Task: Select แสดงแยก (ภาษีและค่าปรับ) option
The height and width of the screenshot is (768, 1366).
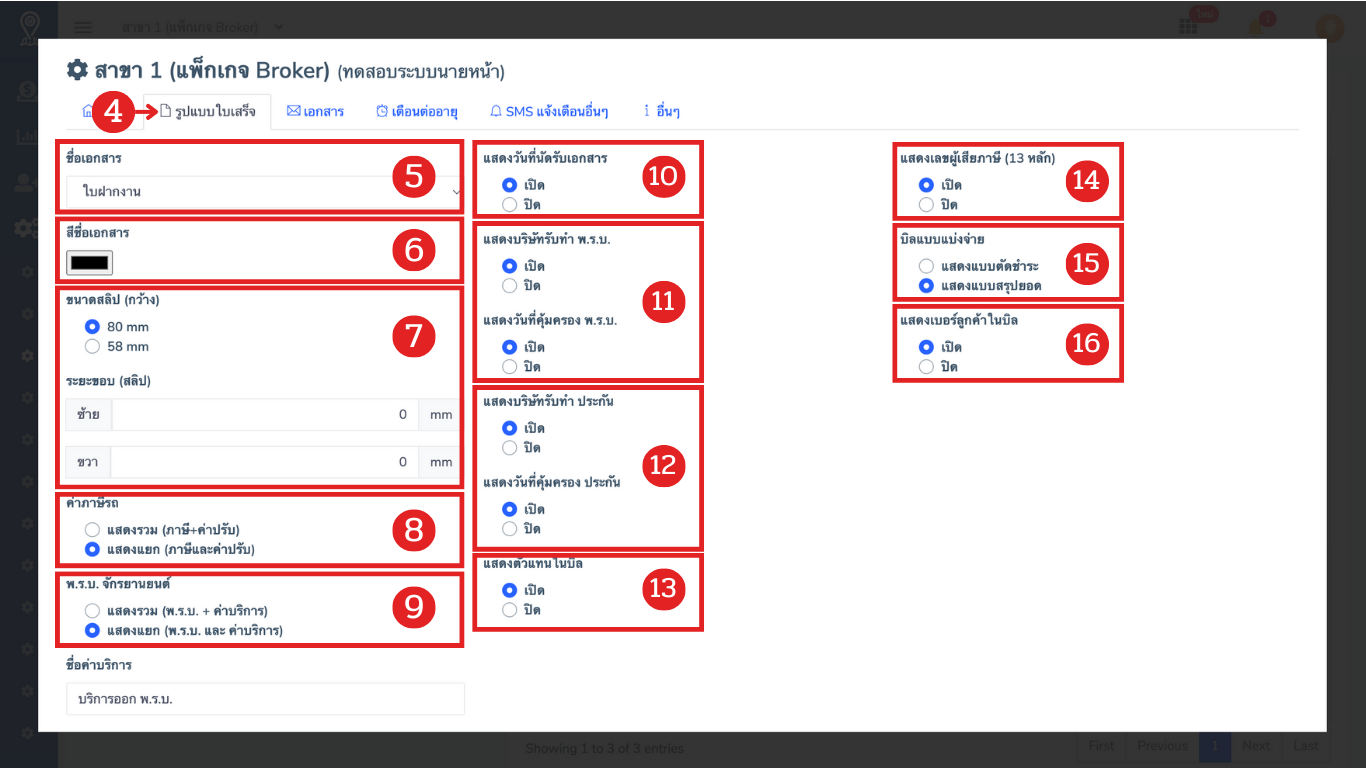Action: [92, 549]
